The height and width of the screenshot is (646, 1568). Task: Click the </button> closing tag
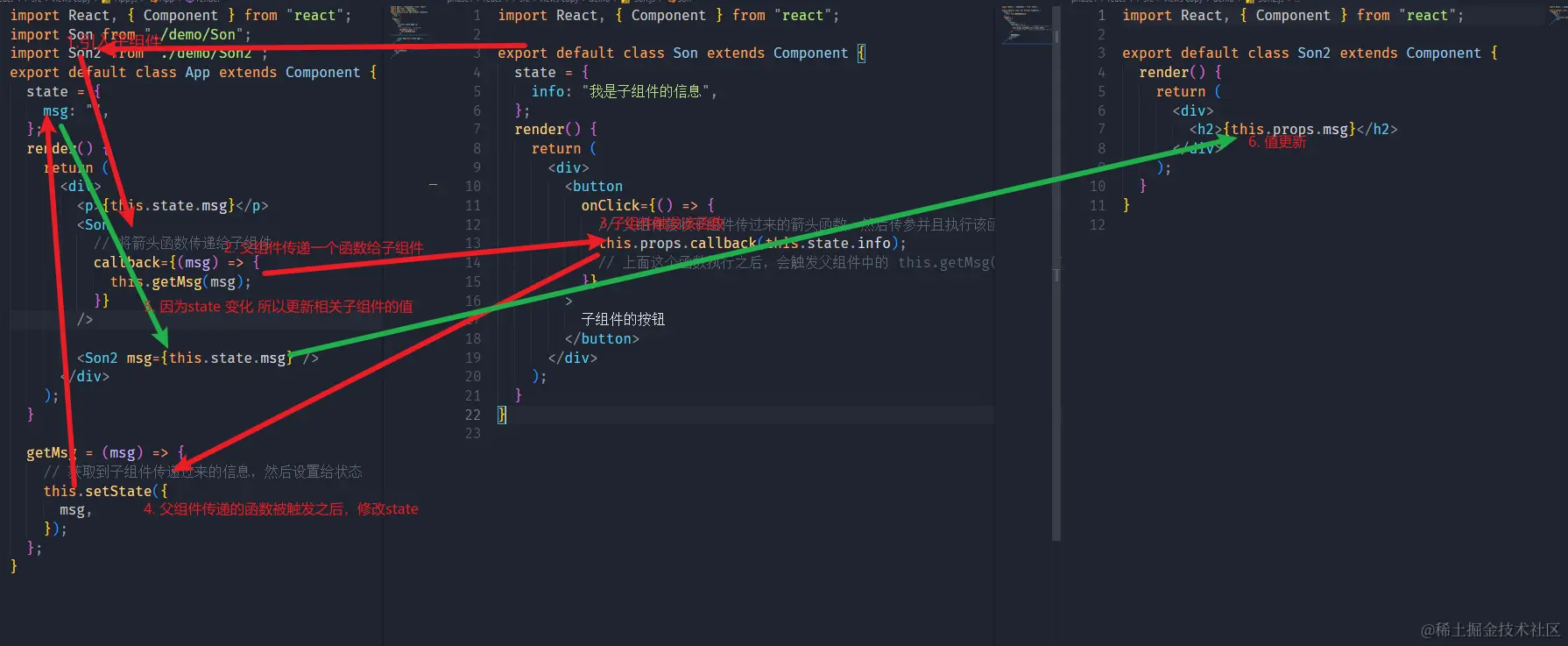coord(602,338)
